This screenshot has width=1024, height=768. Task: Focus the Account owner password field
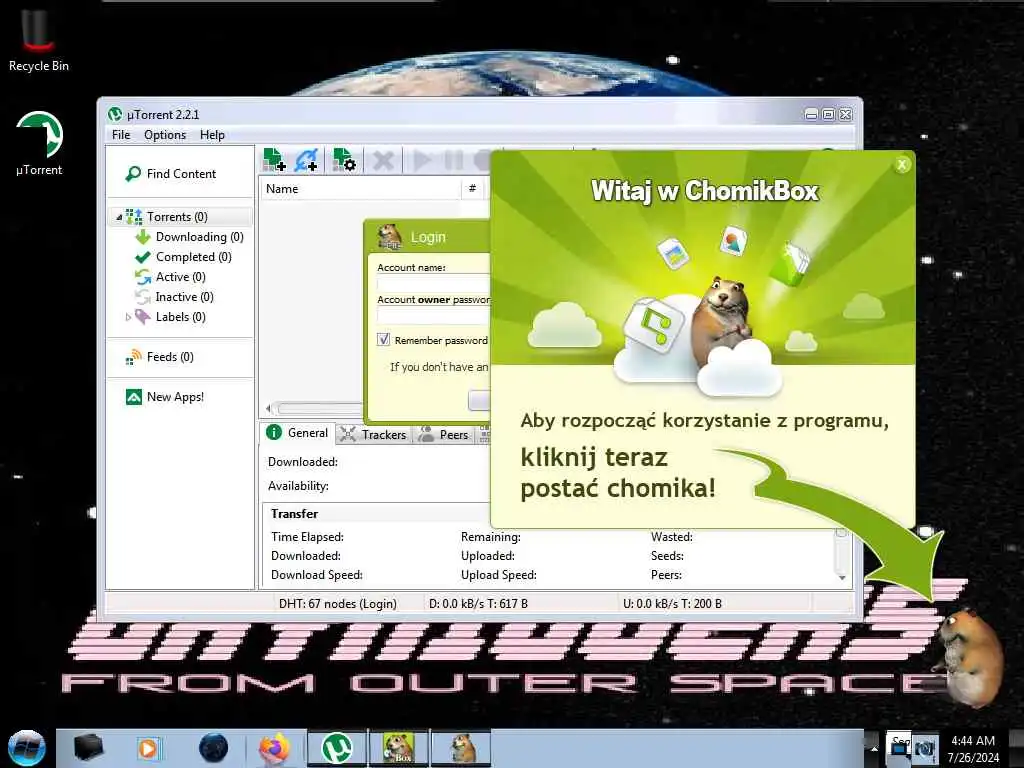click(x=434, y=315)
